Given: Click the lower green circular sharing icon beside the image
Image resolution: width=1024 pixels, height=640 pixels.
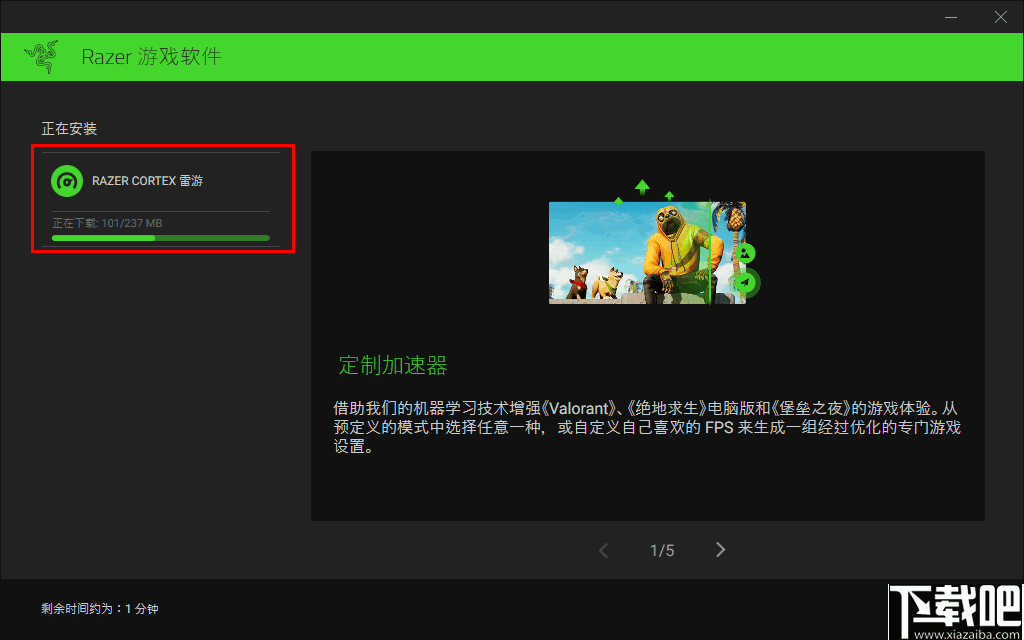Looking at the screenshot, I should coord(746,283).
